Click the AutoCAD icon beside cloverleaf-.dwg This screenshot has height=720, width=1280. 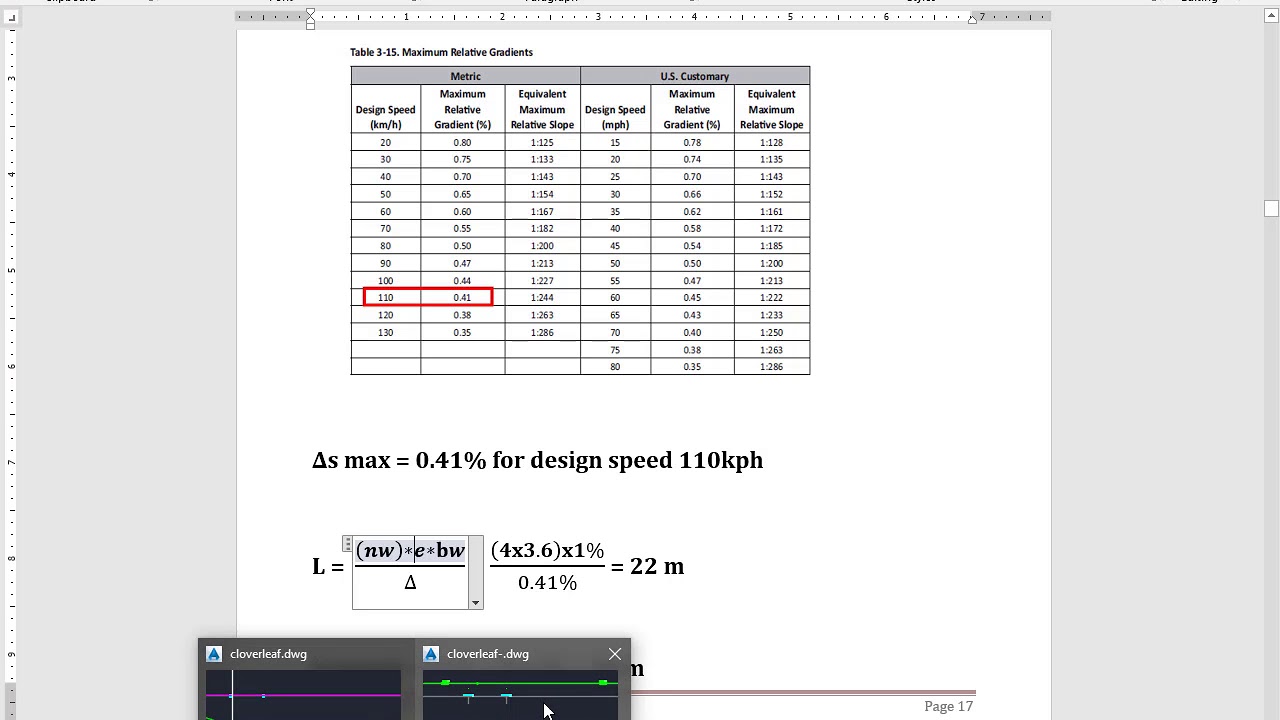tap(431, 654)
